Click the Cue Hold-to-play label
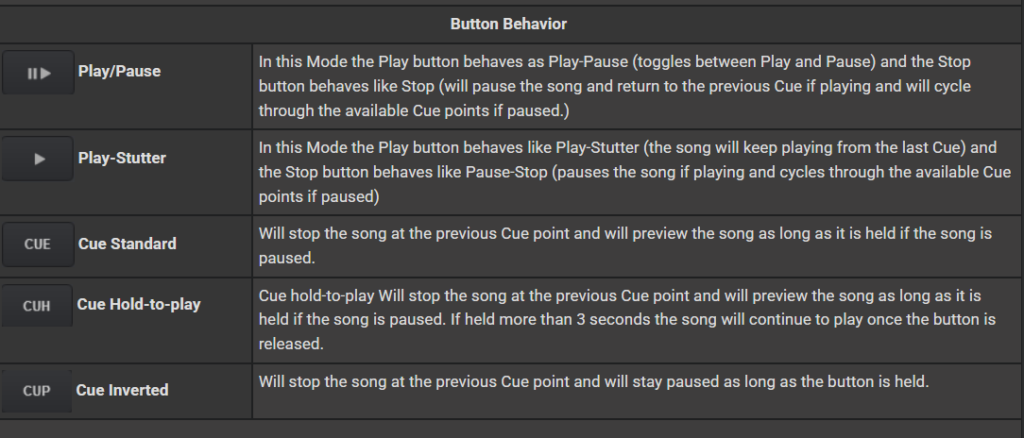Viewport: 1024px width, 438px height. coord(139,304)
